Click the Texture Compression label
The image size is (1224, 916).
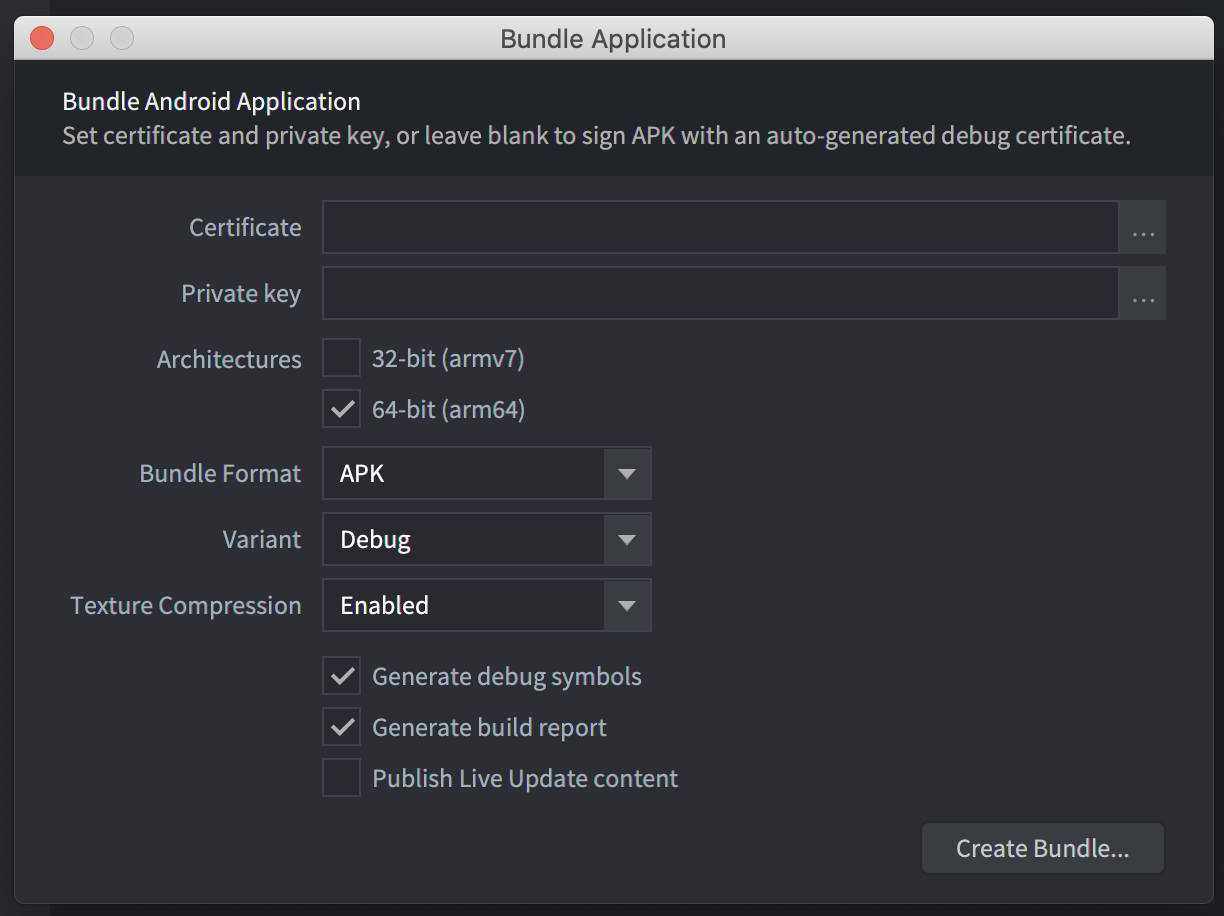186,606
